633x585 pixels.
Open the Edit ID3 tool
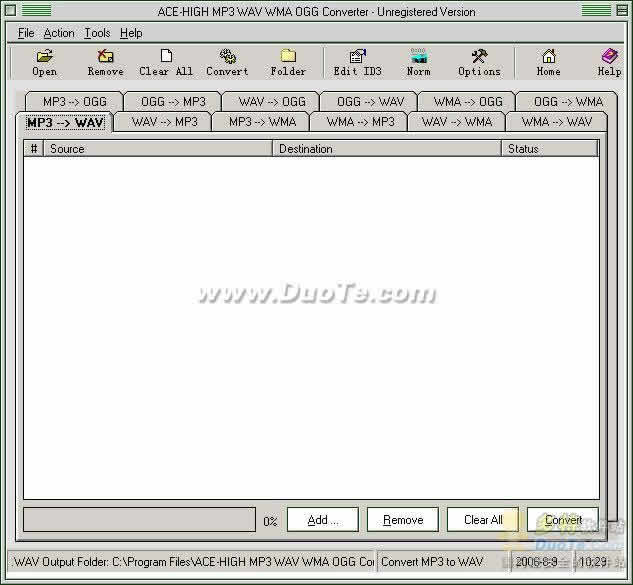click(x=357, y=63)
